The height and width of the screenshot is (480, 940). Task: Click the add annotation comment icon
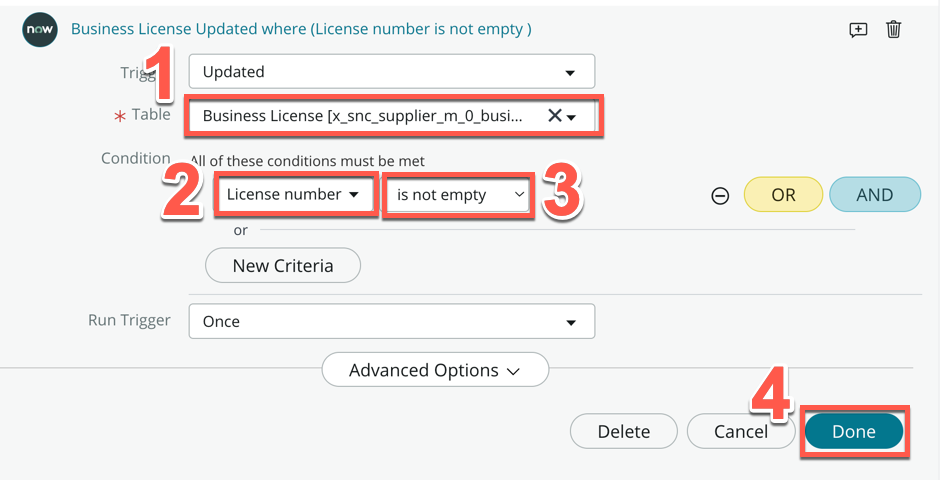858,30
